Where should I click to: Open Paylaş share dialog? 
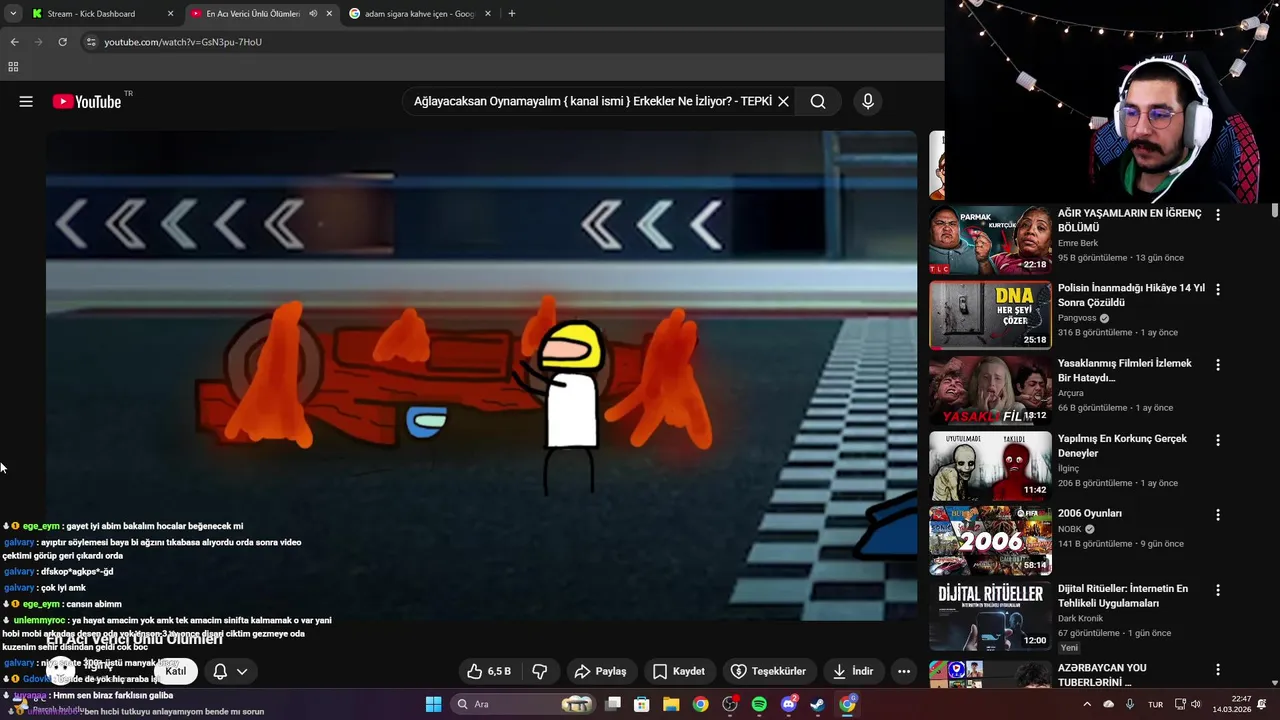coord(600,671)
